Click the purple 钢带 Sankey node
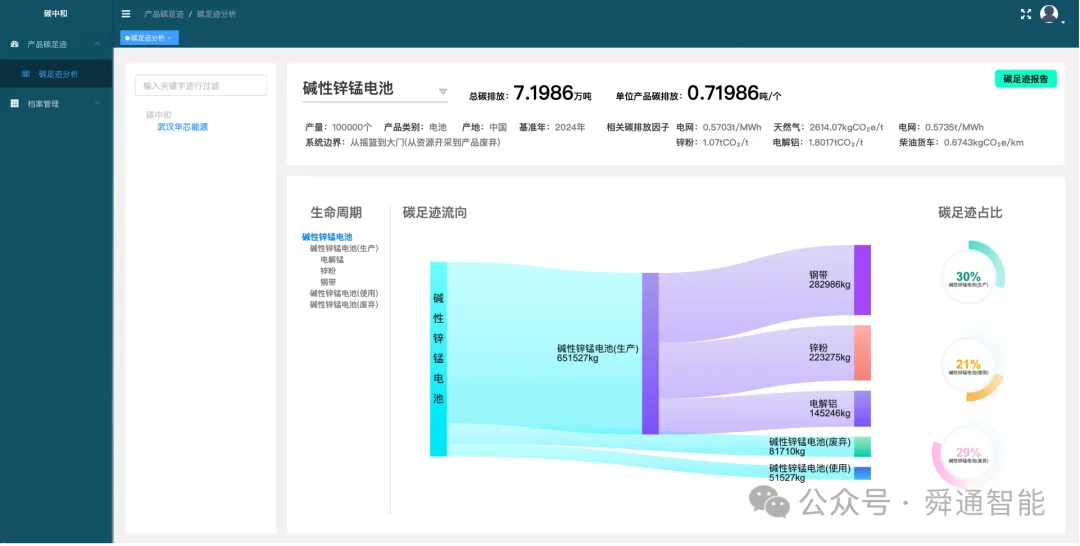This screenshot has width=1080, height=546. point(862,280)
